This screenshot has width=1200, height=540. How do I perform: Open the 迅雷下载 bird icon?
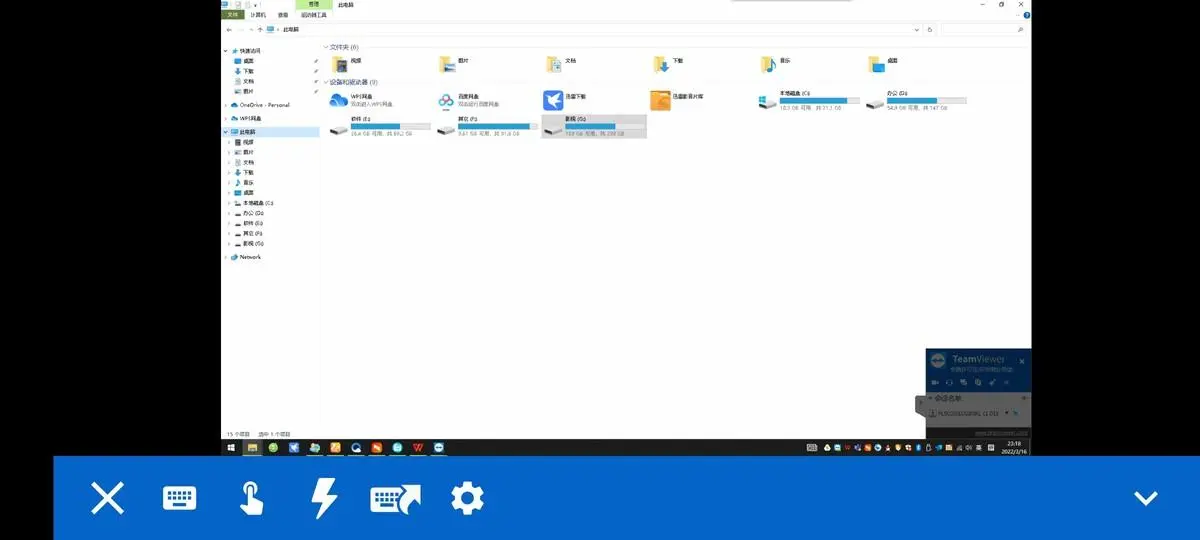(553, 100)
